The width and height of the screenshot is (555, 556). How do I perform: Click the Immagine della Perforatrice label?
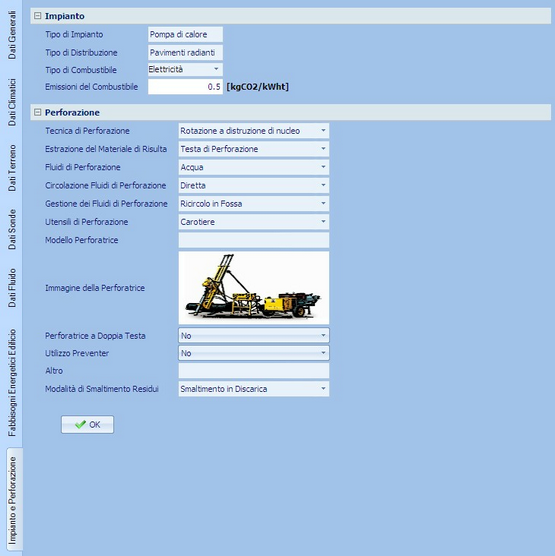95,288
